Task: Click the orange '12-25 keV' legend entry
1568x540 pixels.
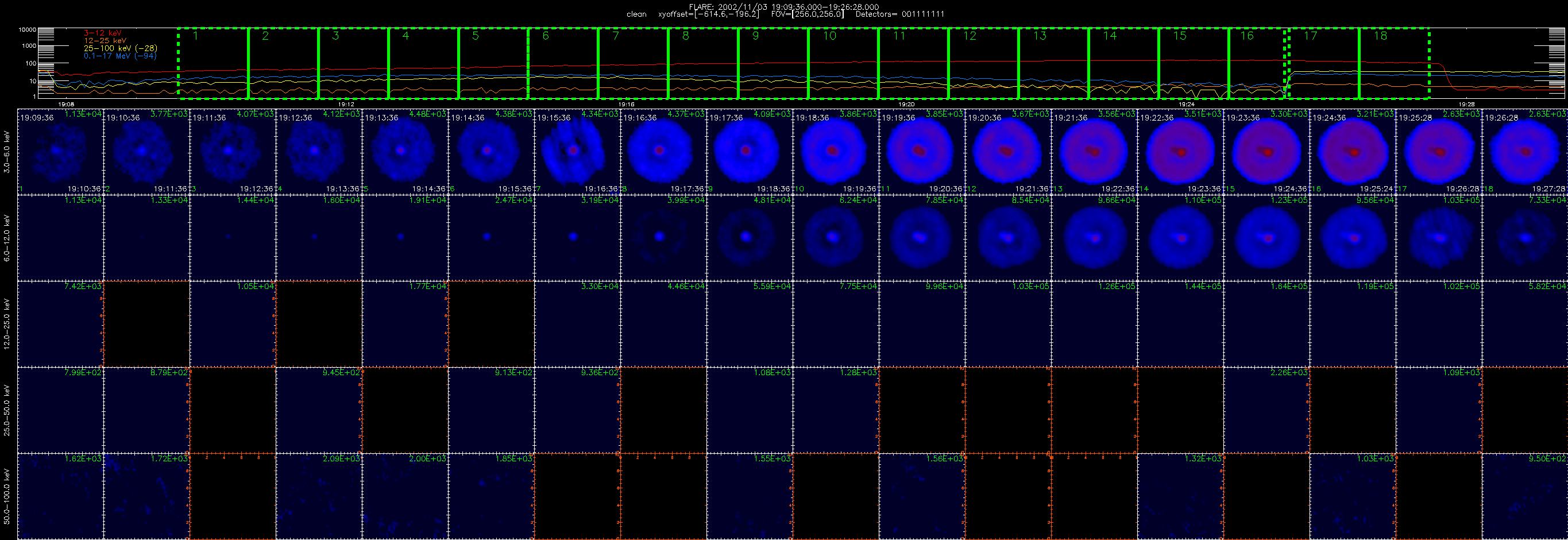Action: 105,41
